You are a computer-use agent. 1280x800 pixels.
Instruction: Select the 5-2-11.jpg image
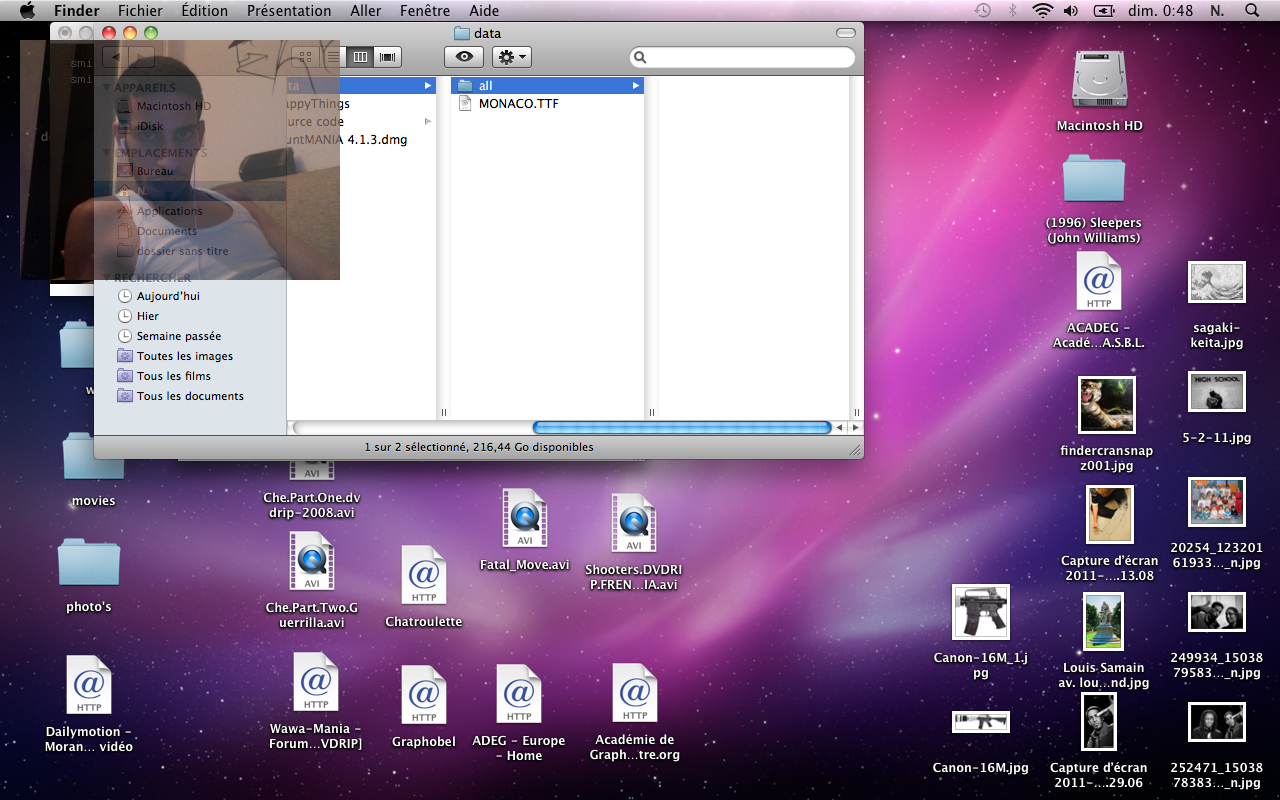pos(1216,391)
